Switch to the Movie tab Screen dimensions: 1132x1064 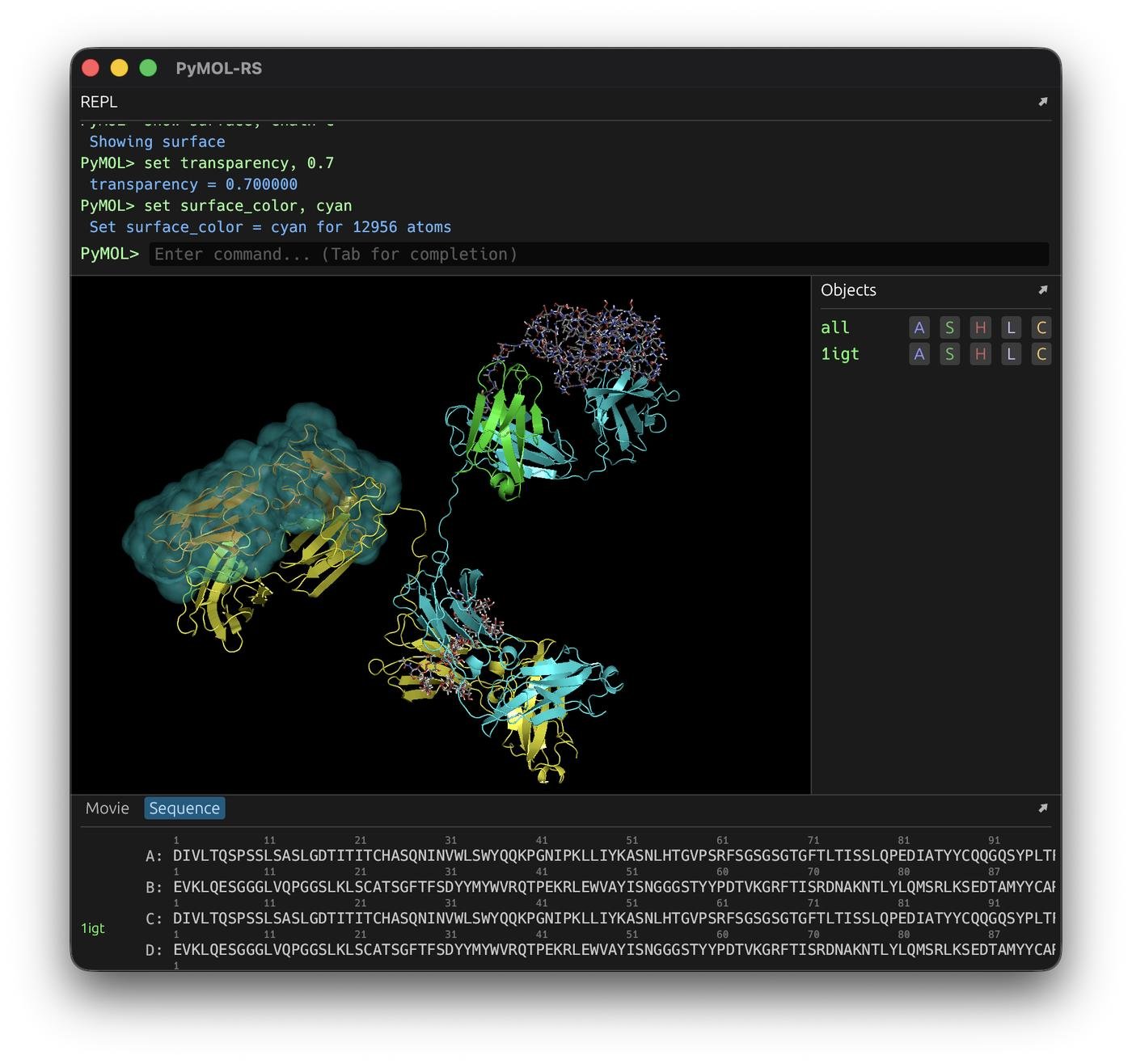point(107,808)
